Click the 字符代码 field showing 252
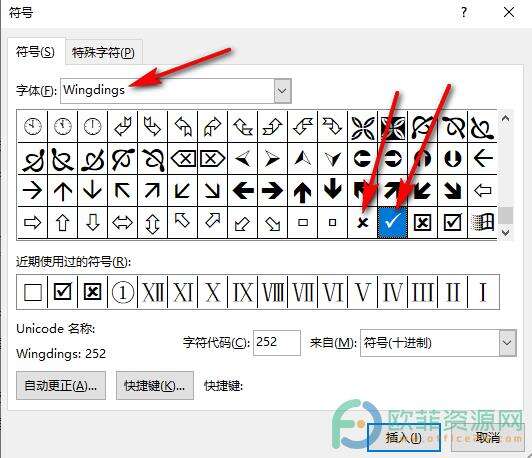The width and height of the screenshot is (532, 458). pos(277,343)
